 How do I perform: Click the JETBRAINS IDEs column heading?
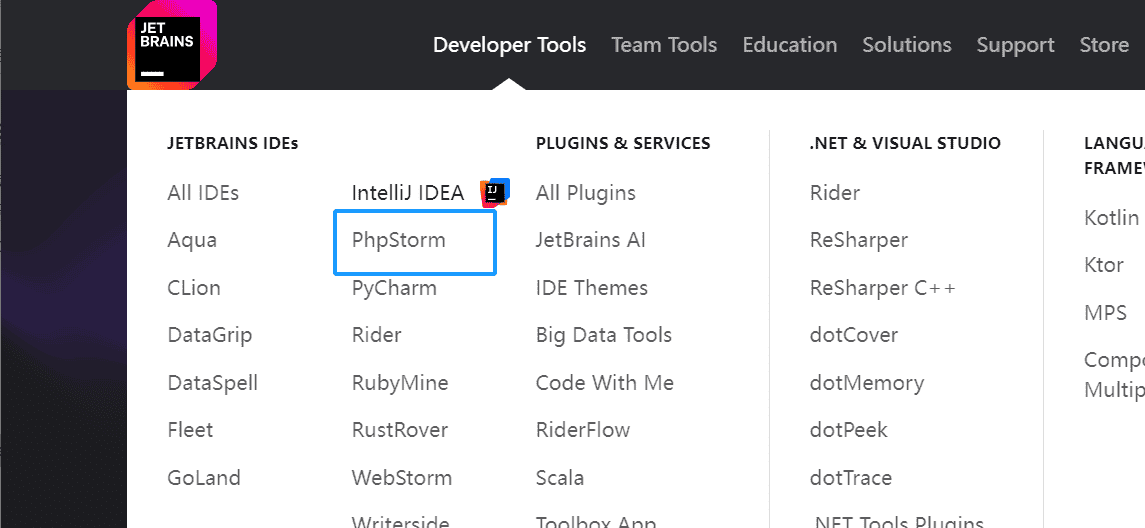[x=232, y=143]
